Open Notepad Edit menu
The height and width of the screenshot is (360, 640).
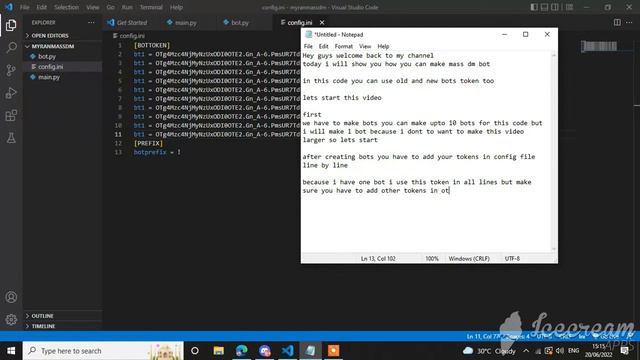tap(323, 46)
